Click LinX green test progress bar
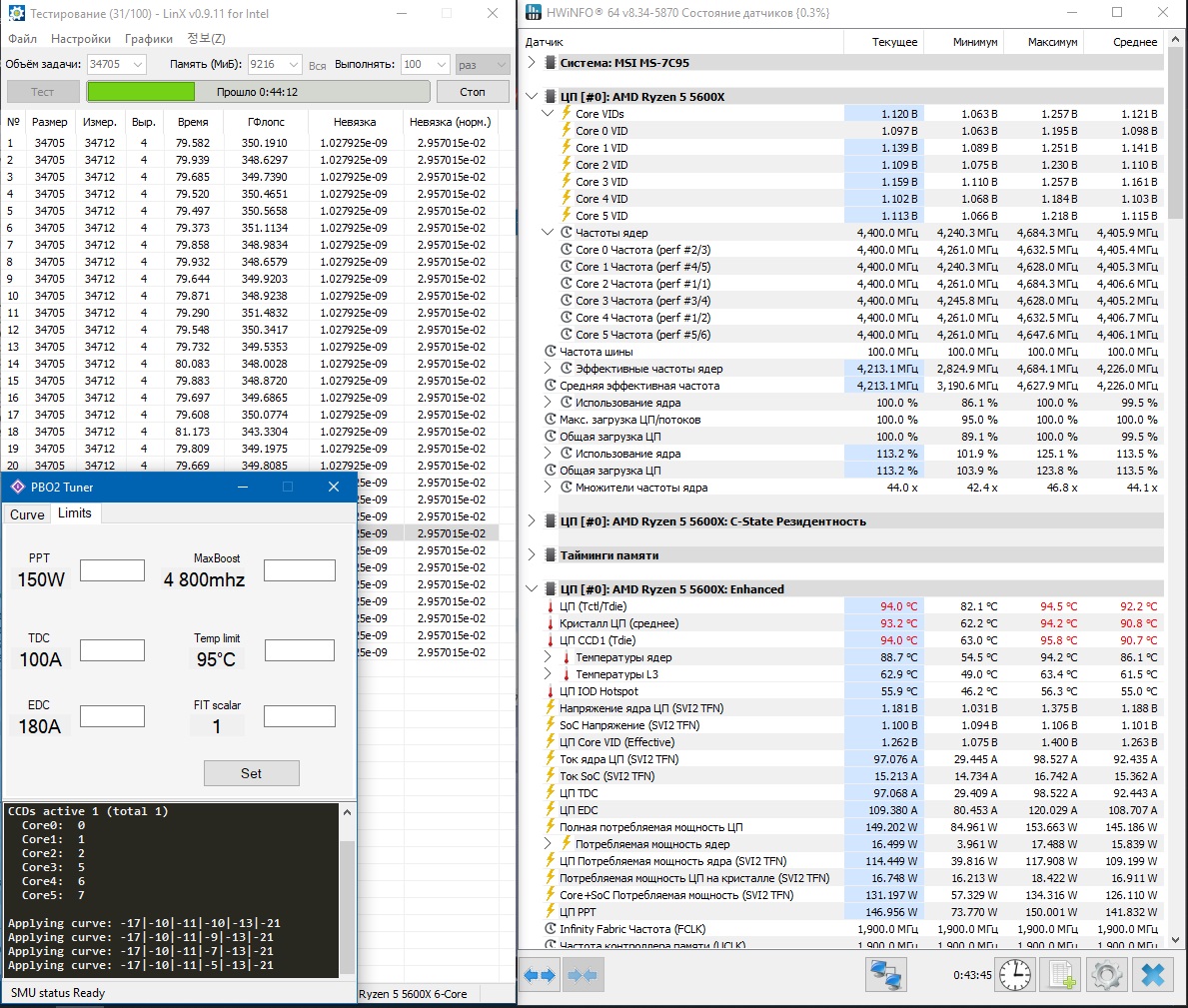This screenshot has height=1008, width=1188. coord(259,92)
